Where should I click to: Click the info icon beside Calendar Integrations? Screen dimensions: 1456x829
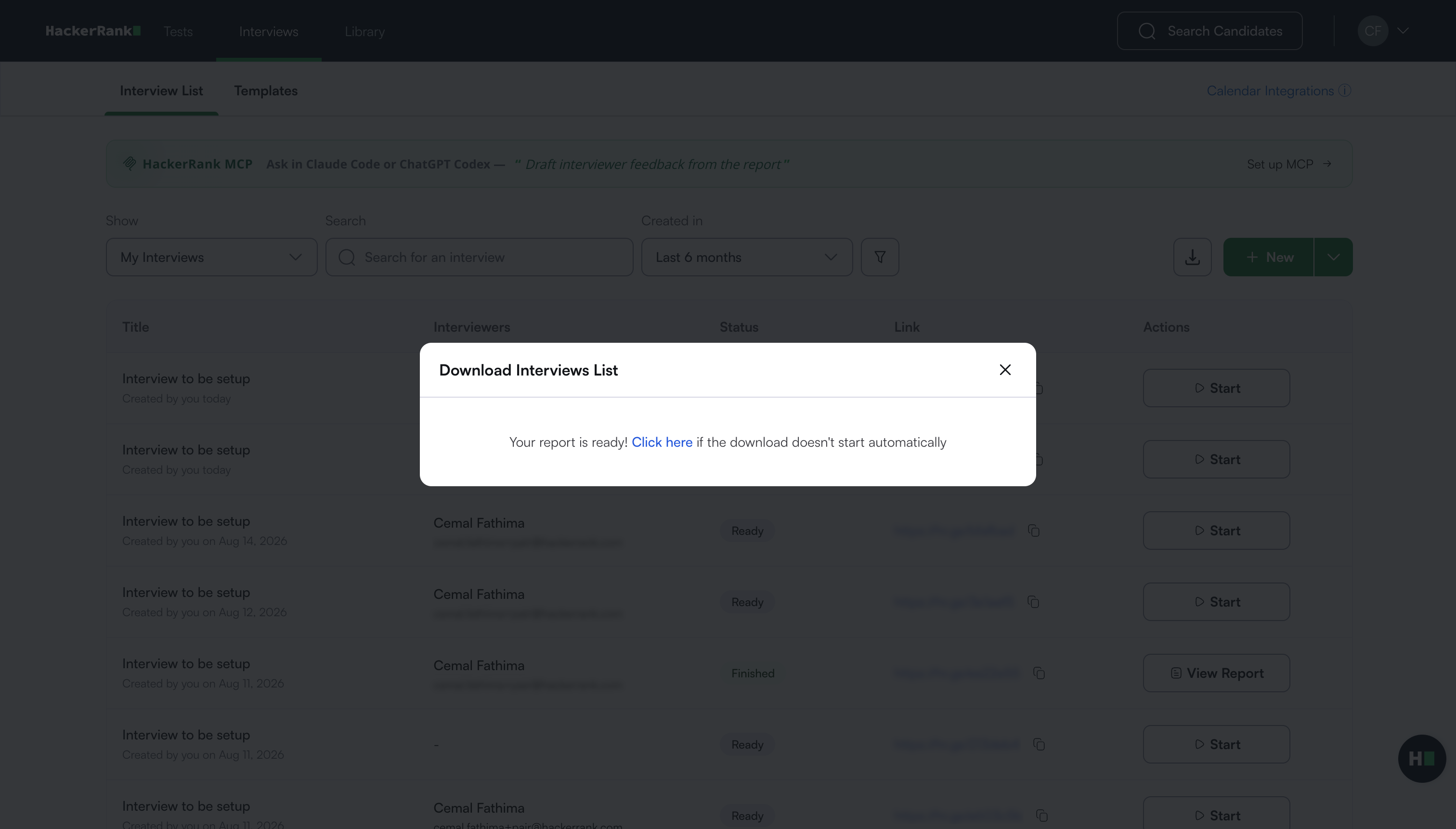(x=1344, y=91)
